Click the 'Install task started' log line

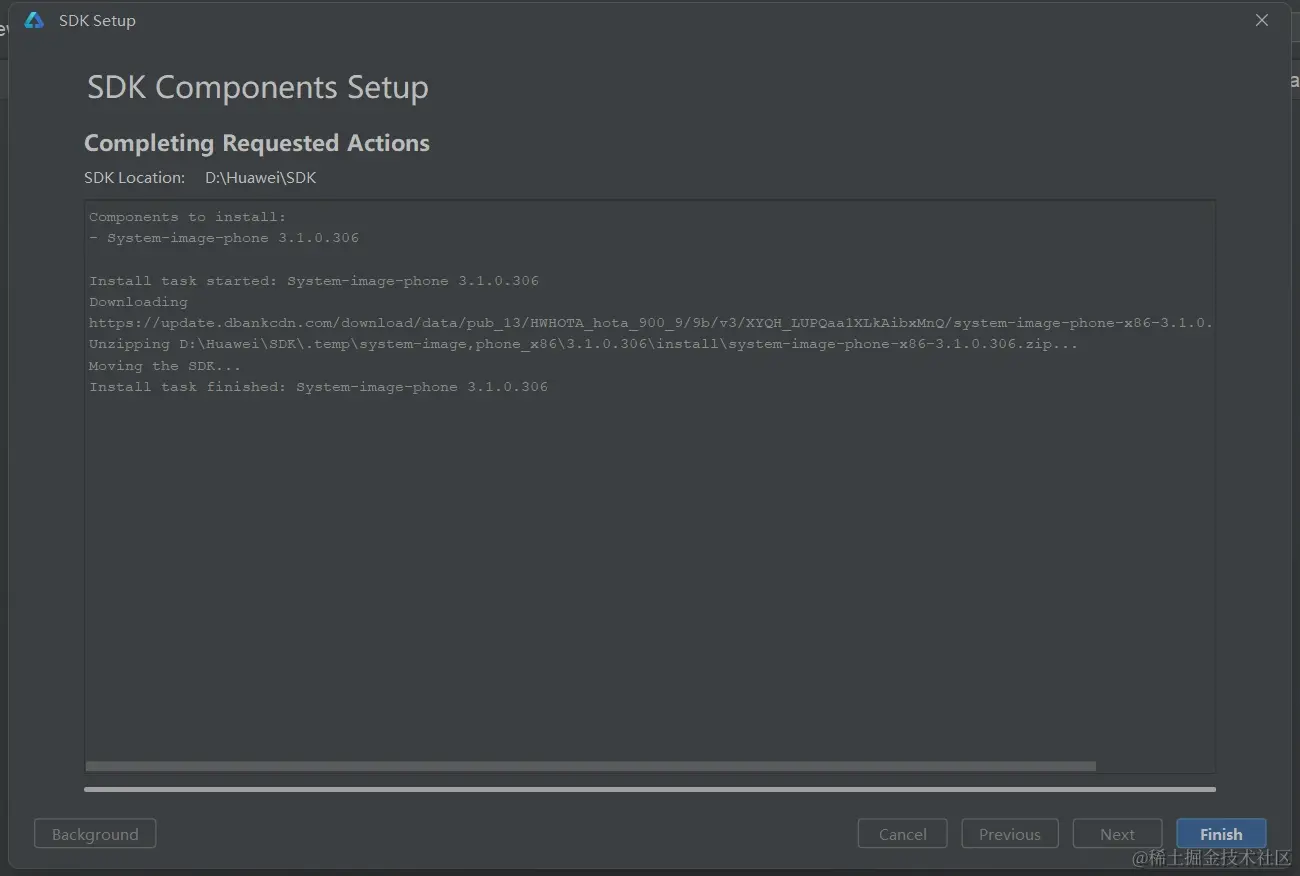[x=314, y=281]
